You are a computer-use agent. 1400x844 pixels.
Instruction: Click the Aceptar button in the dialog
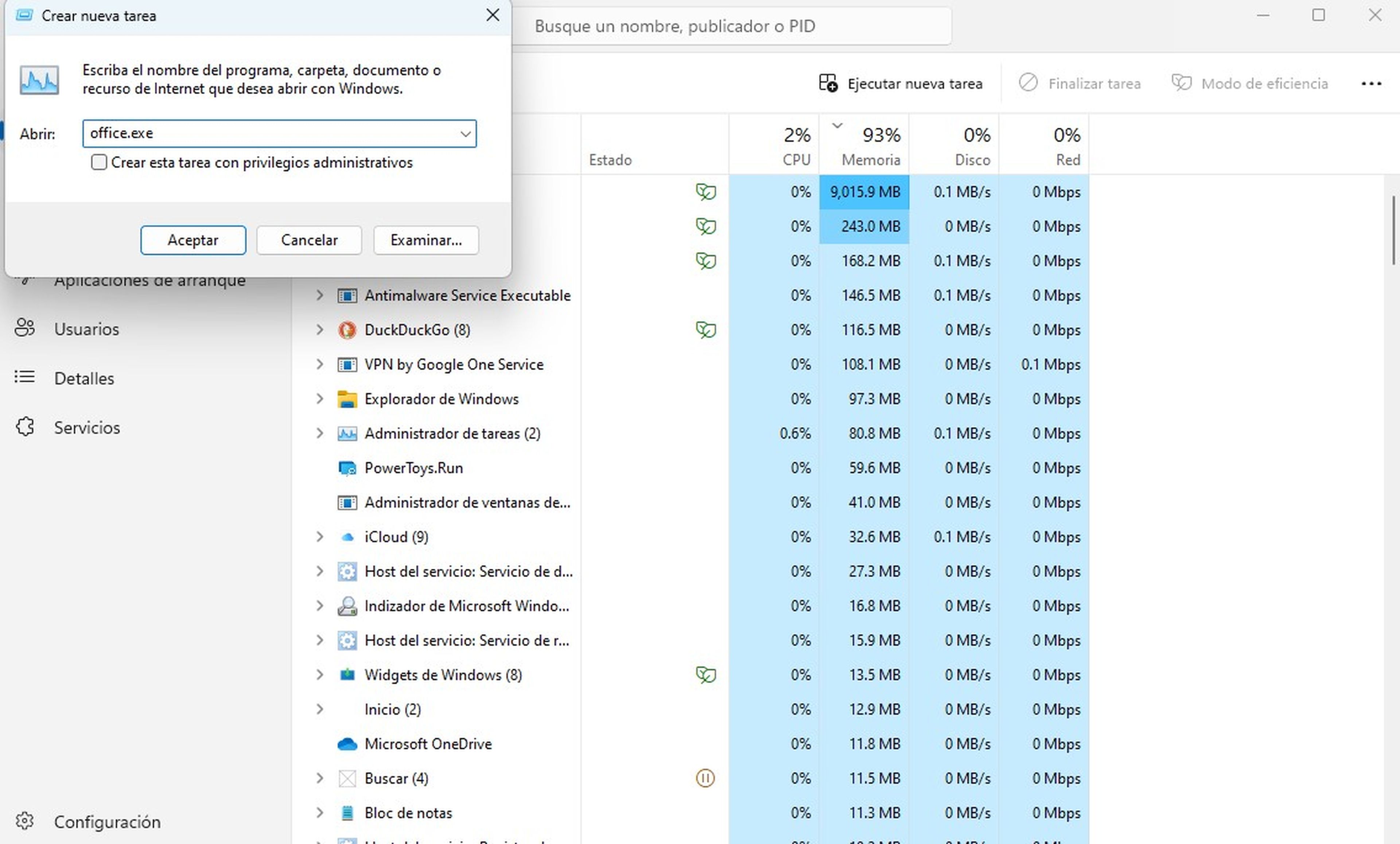pyautogui.click(x=193, y=240)
